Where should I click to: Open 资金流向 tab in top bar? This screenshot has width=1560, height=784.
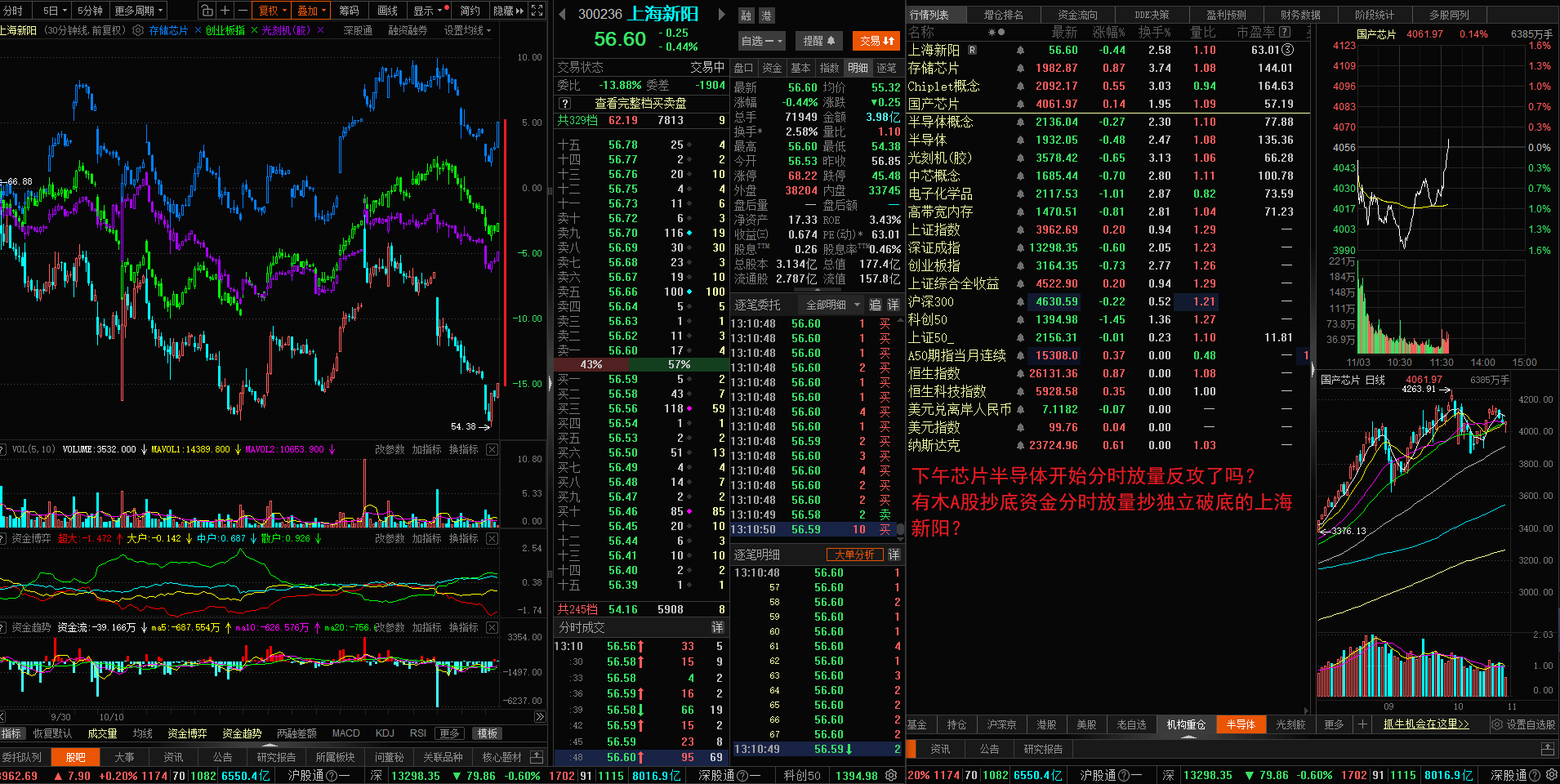pyautogui.click(x=1077, y=15)
